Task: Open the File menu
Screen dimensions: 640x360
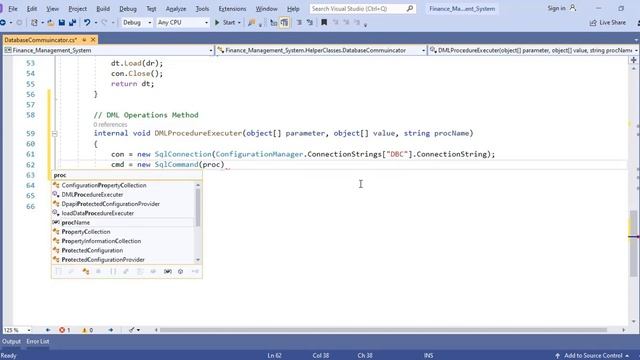Action: point(13,8)
